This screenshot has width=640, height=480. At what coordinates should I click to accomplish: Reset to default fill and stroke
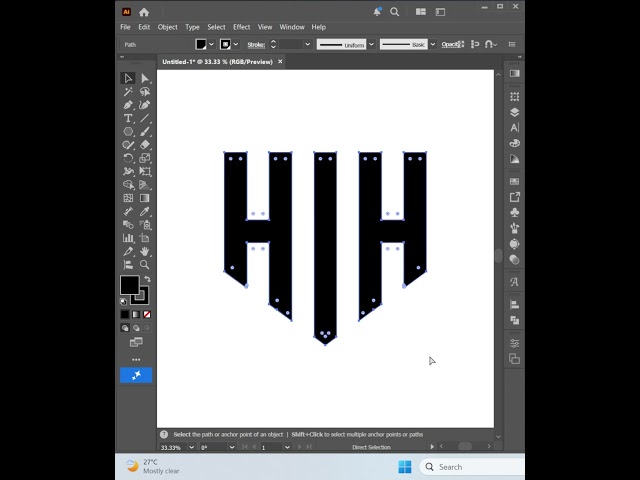click(123, 302)
